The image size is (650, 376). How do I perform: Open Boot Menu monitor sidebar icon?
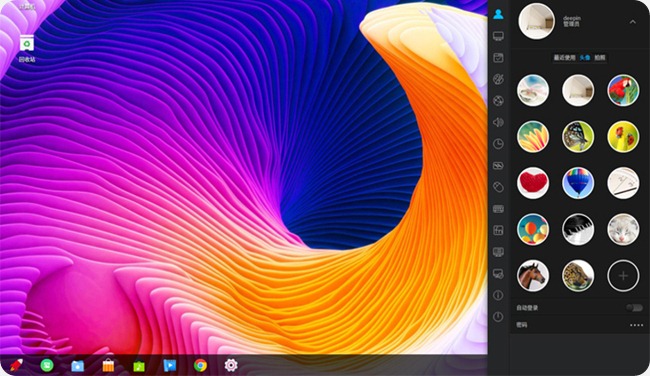pos(498,252)
